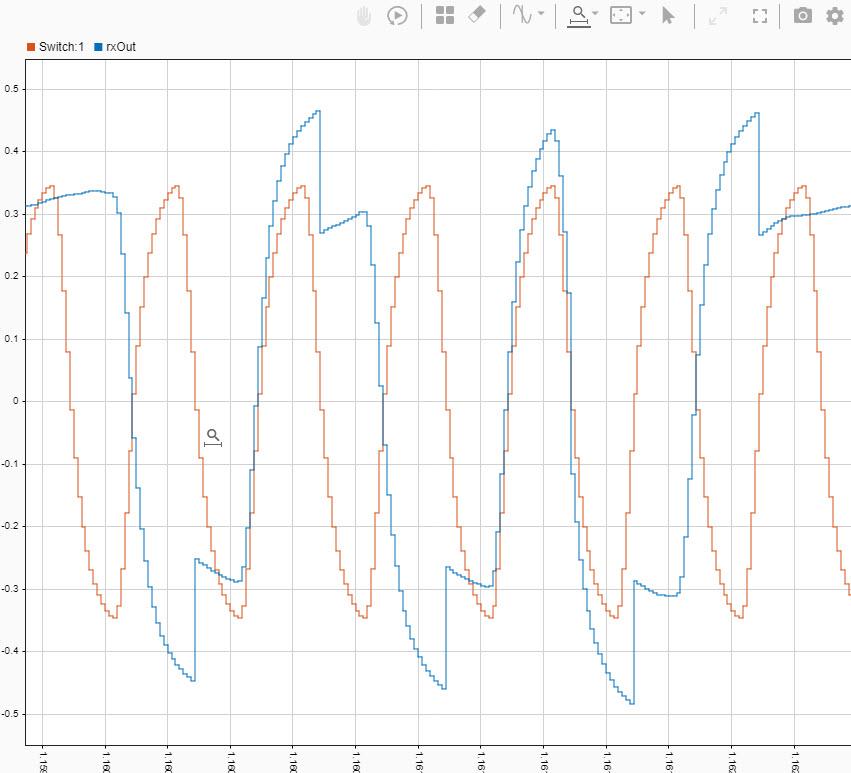Image resolution: width=851 pixels, height=773 pixels.
Task: Select the rectangular zoom region tool
Action: coord(622,15)
